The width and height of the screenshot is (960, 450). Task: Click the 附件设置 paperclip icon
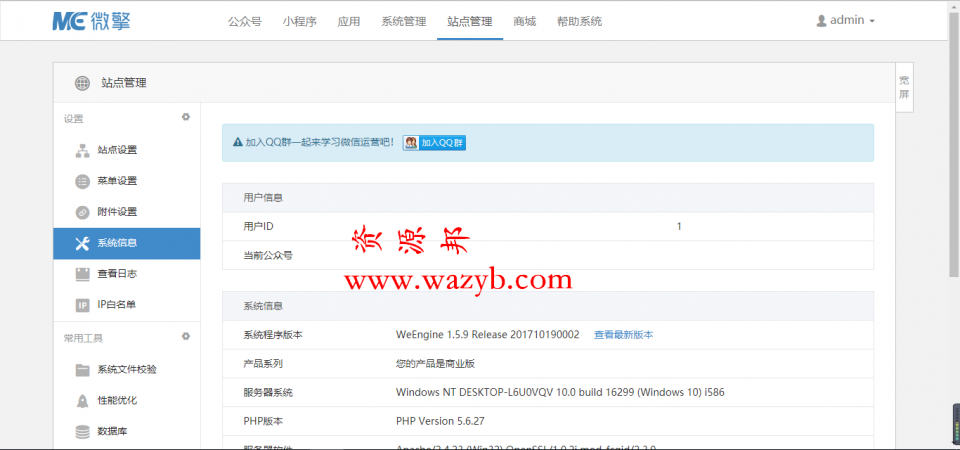pos(82,212)
